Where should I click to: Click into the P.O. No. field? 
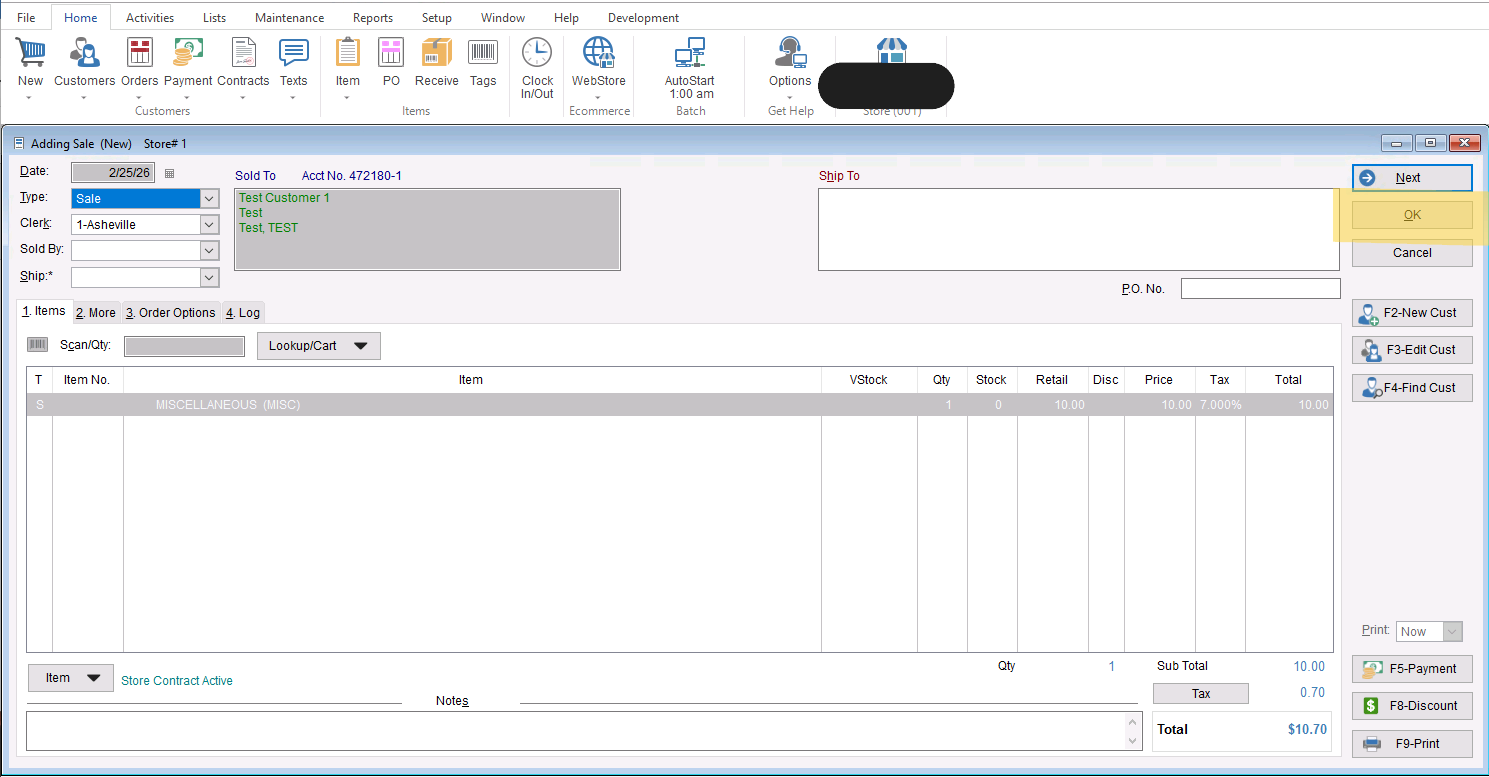[1260, 289]
